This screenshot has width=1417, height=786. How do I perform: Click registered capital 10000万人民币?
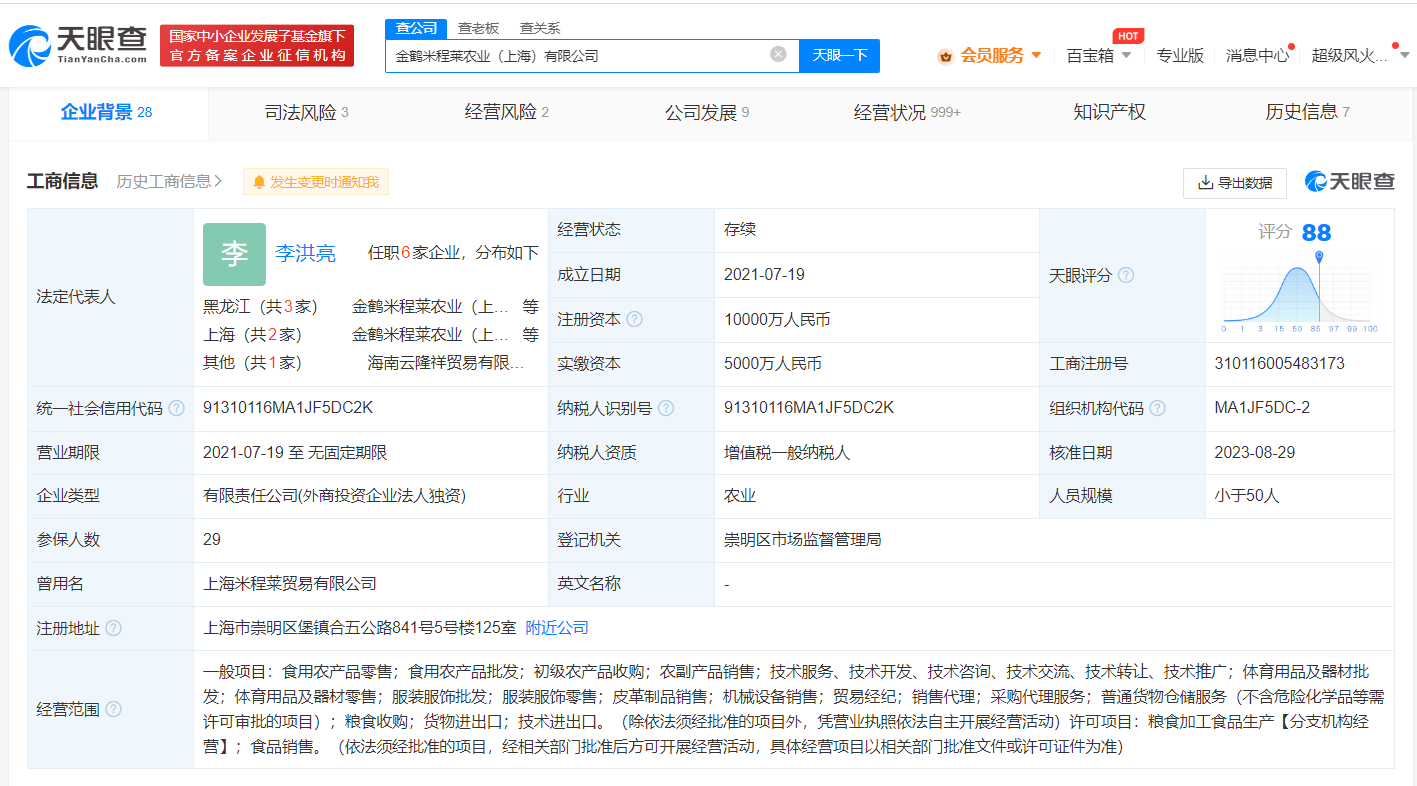777,320
